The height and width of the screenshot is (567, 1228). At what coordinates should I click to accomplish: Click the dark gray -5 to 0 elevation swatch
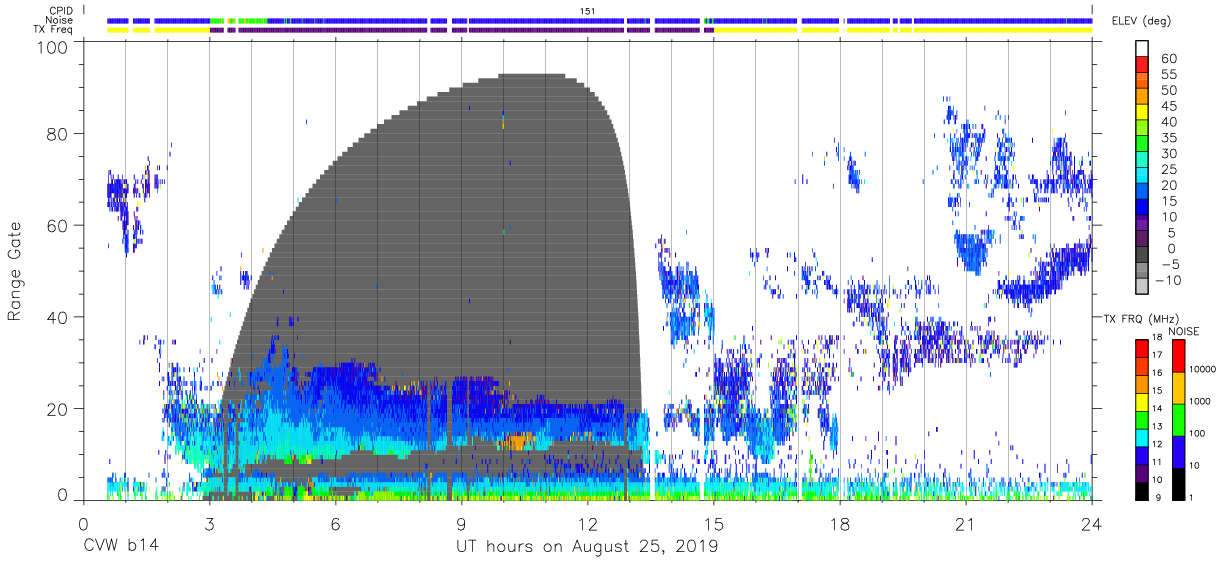tap(1143, 256)
